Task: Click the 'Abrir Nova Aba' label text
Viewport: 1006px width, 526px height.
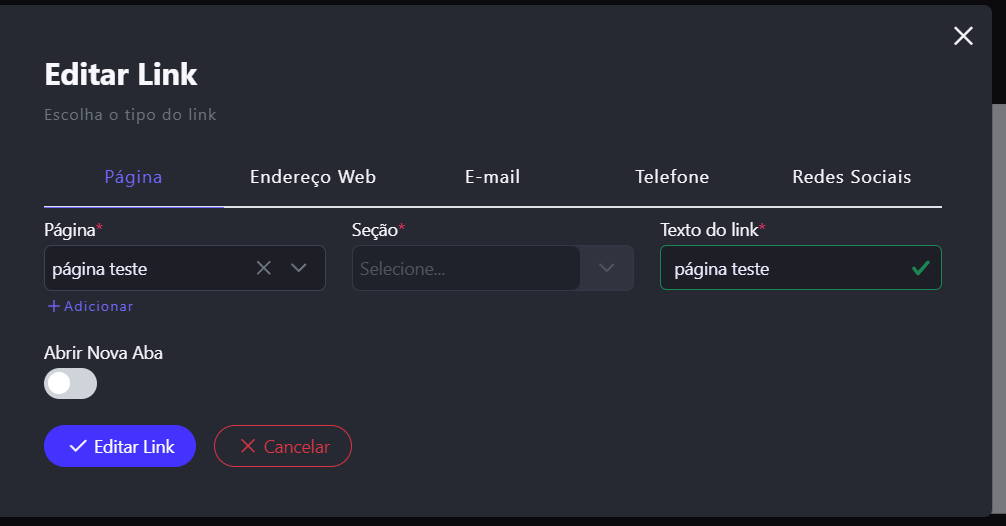Action: (x=103, y=353)
